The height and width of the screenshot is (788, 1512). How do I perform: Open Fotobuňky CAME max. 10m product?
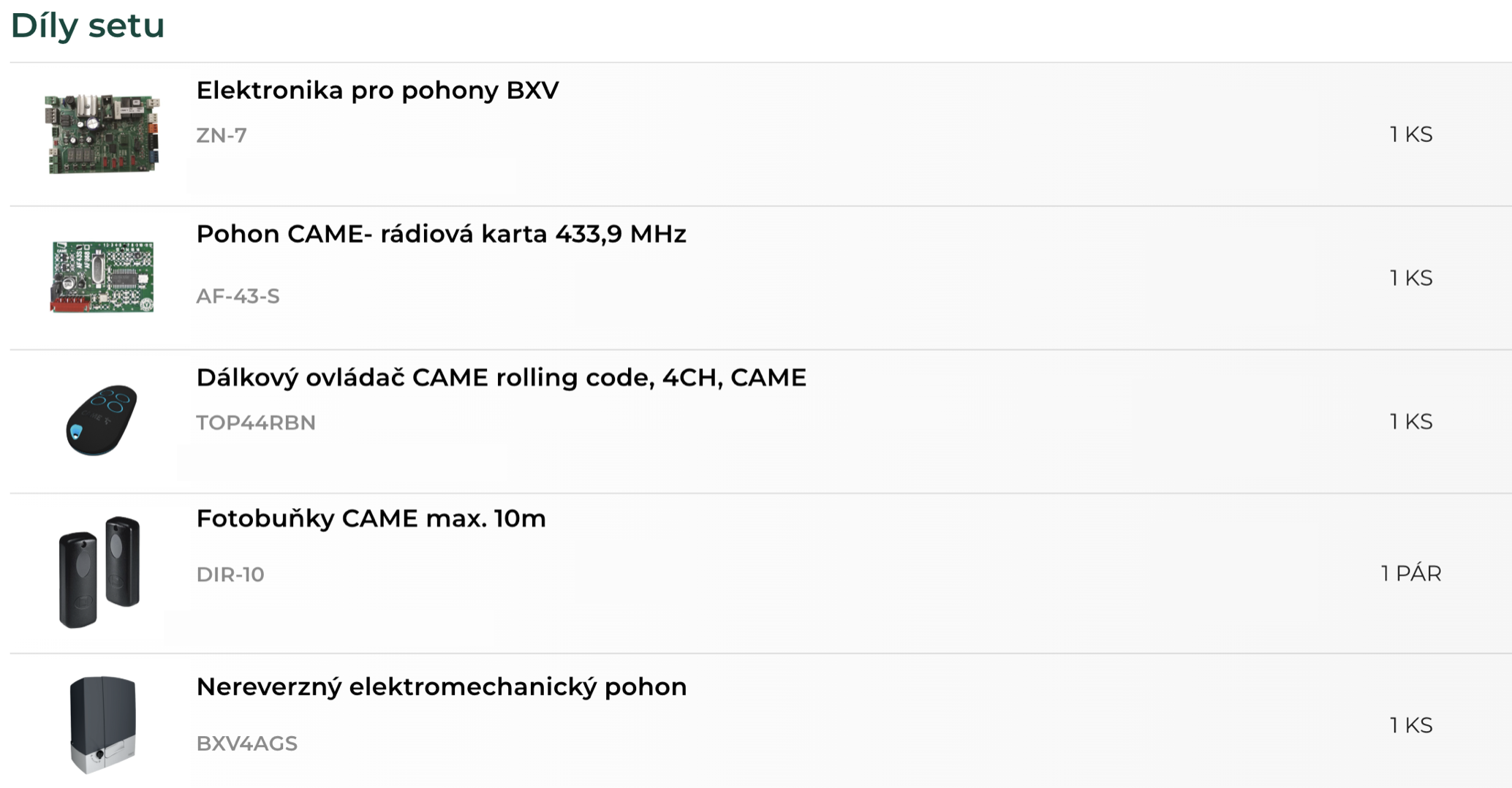coord(371,518)
